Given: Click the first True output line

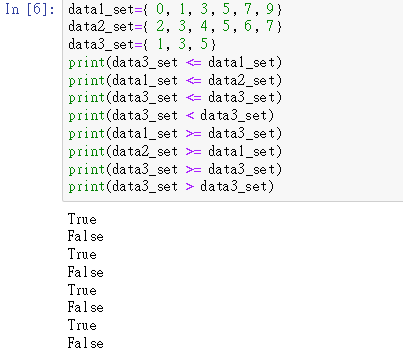Looking at the screenshot, I should point(82,219).
